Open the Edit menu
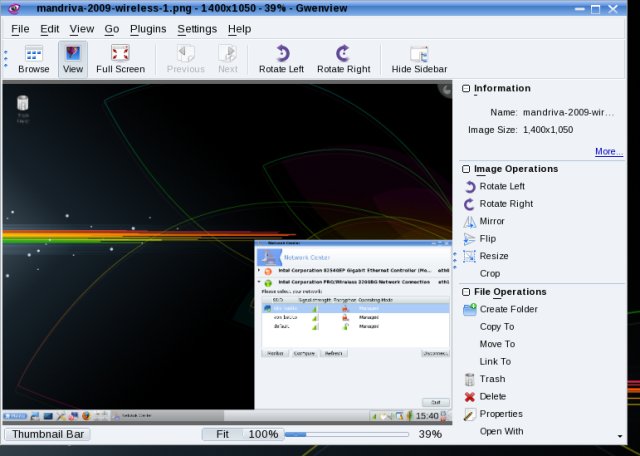The image size is (640, 456). click(49, 29)
